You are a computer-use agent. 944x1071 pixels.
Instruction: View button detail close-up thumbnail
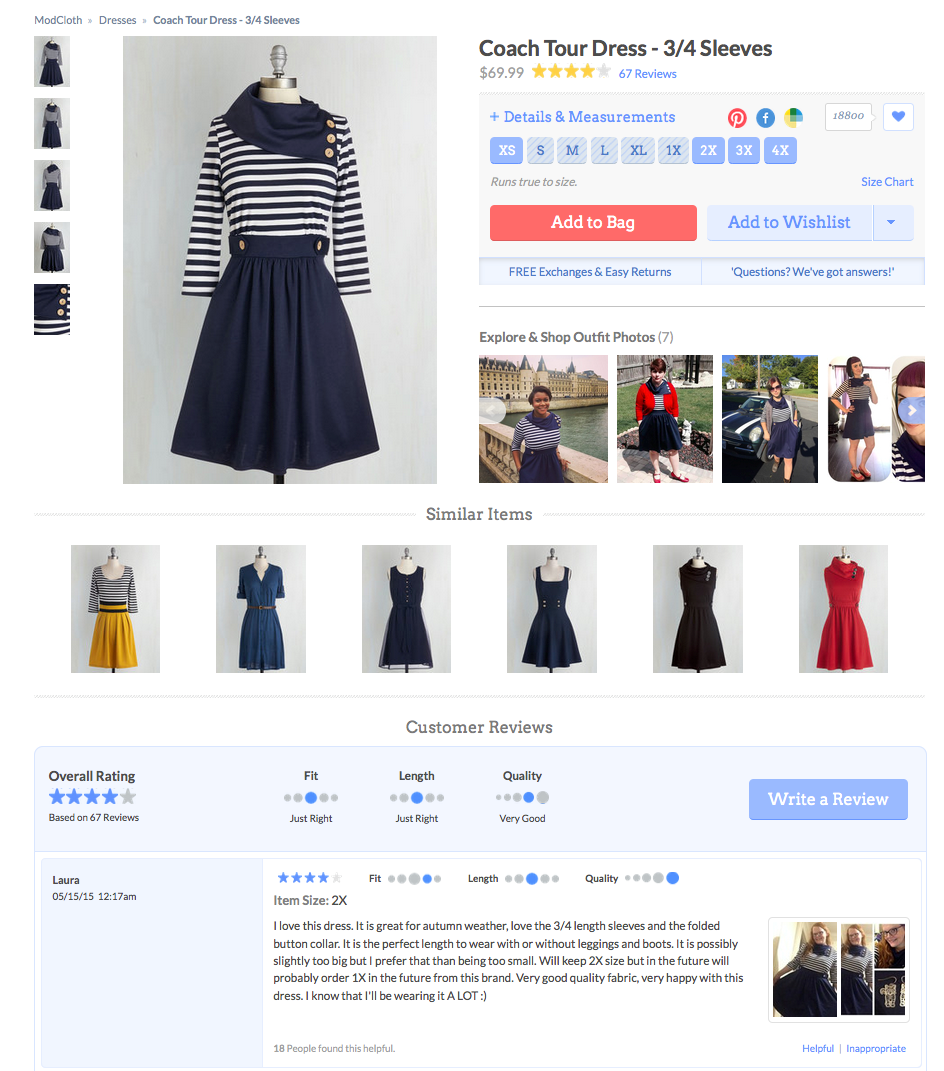point(52,309)
